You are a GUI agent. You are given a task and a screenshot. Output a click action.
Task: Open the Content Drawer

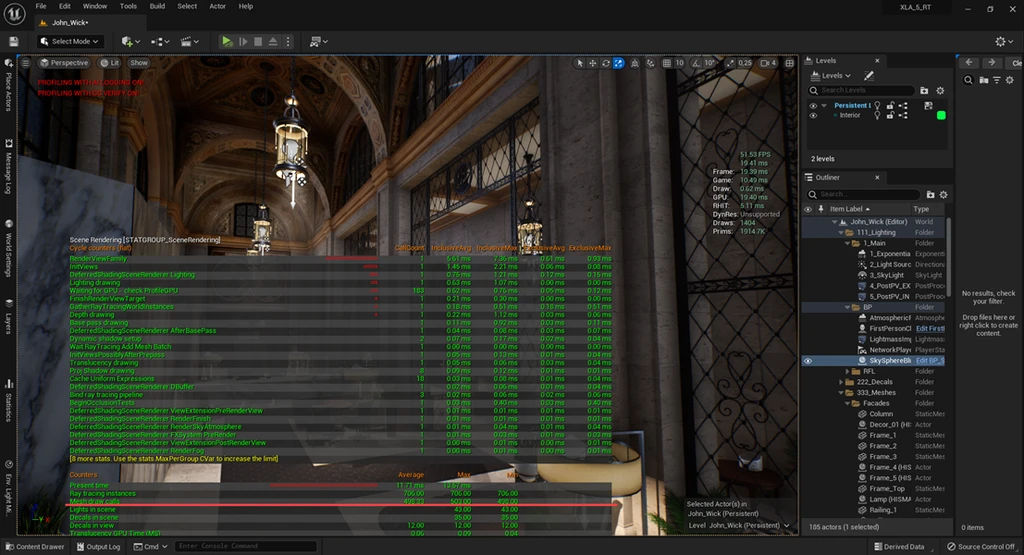click(35, 547)
